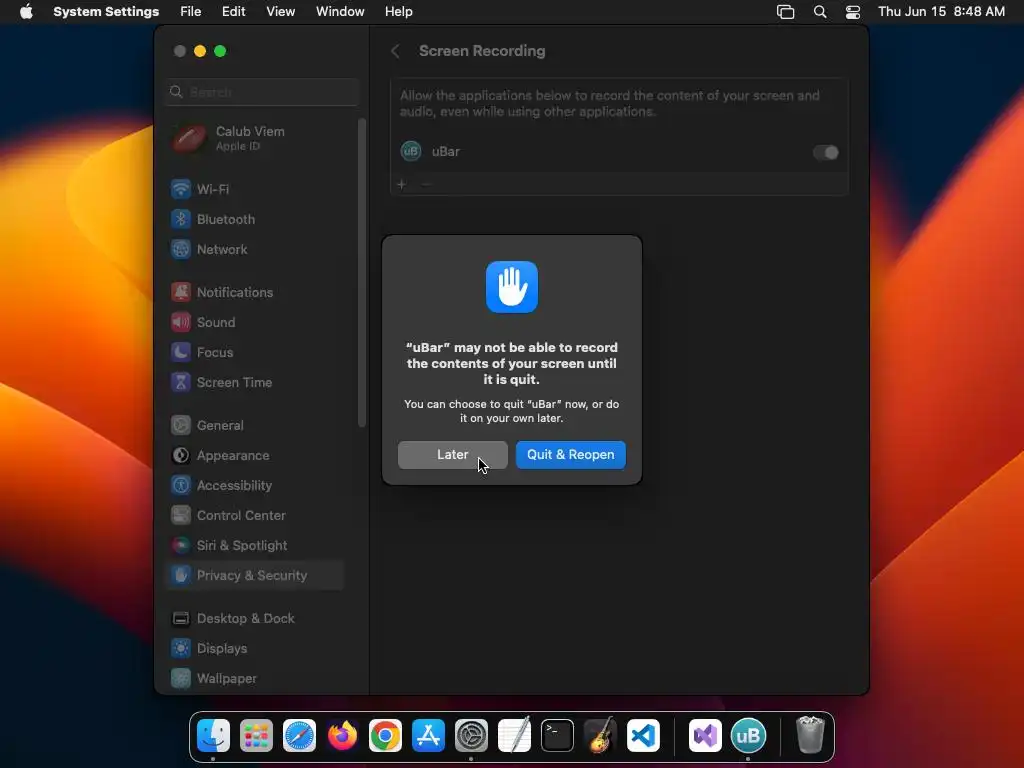Click the Later button in the dialog

(453, 455)
